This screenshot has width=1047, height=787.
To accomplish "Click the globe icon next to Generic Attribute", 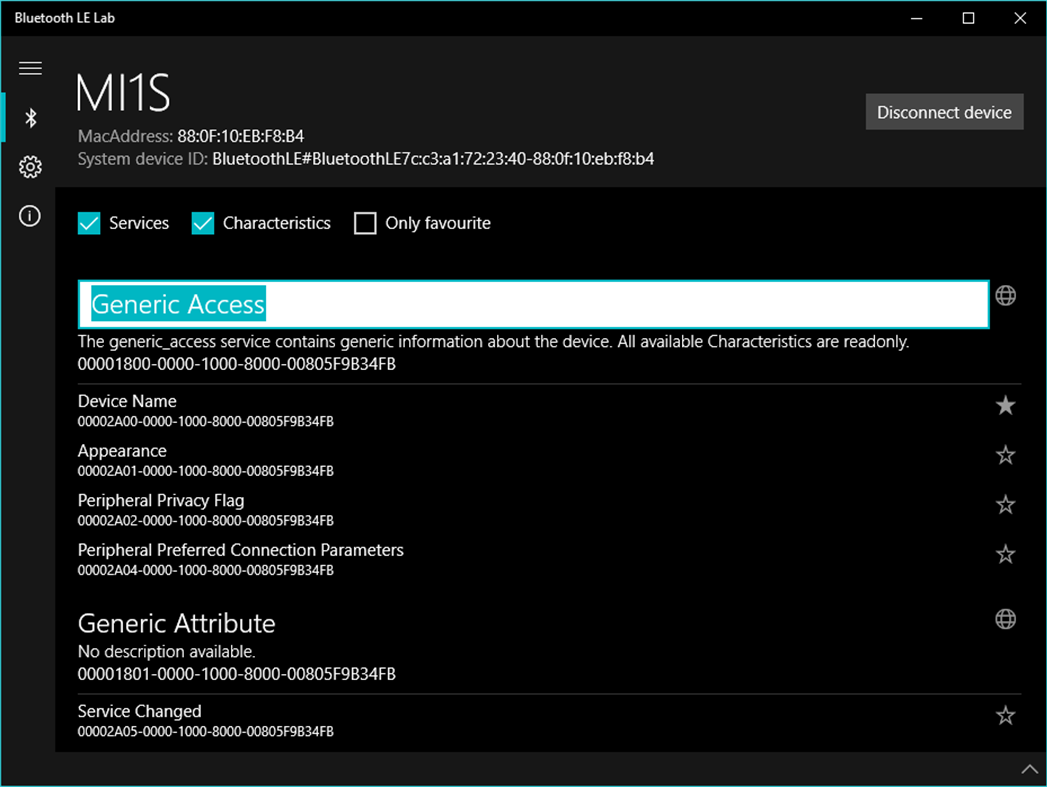I will [1005, 620].
